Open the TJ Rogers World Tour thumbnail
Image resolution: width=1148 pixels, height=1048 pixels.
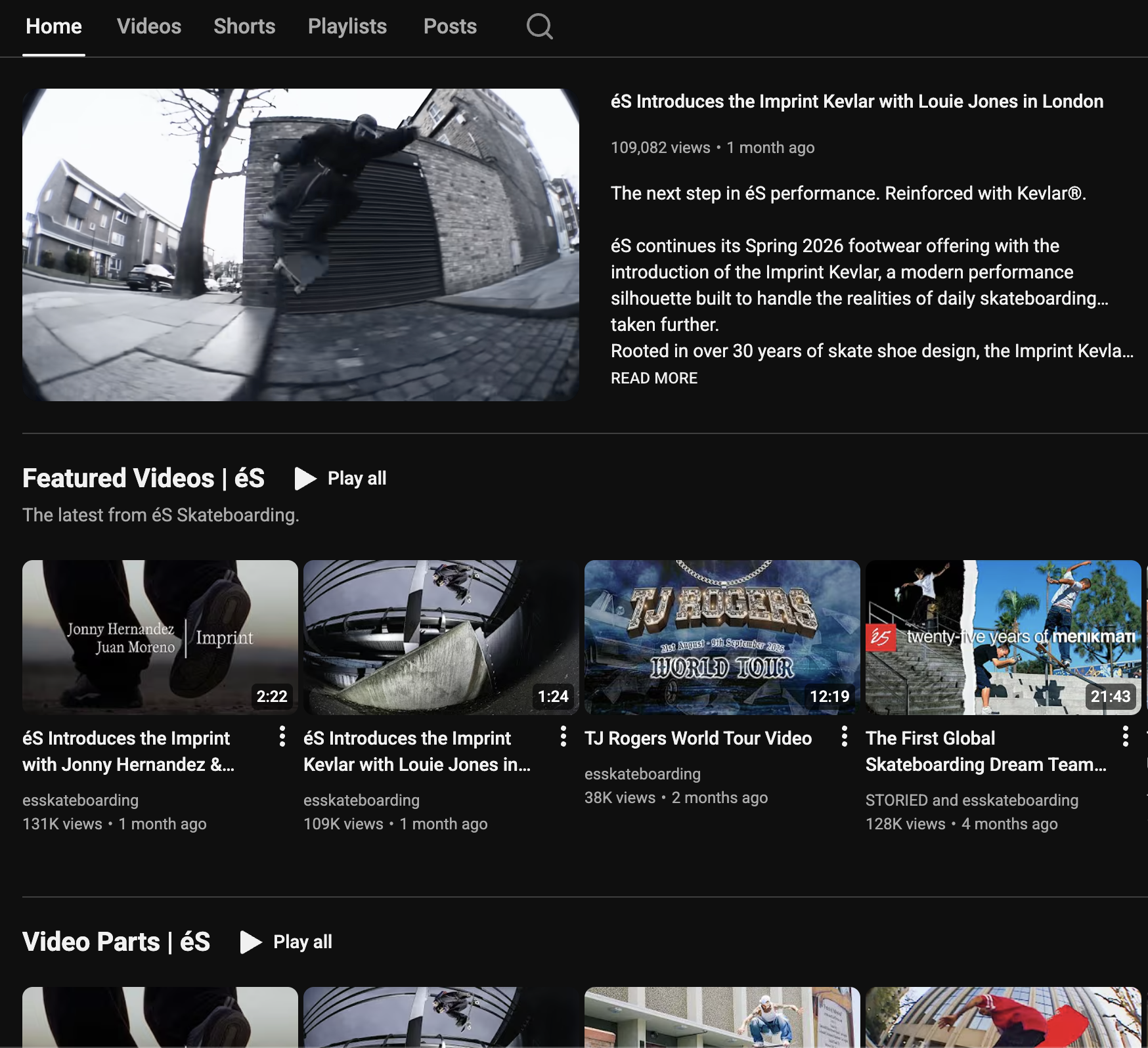coord(722,638)
